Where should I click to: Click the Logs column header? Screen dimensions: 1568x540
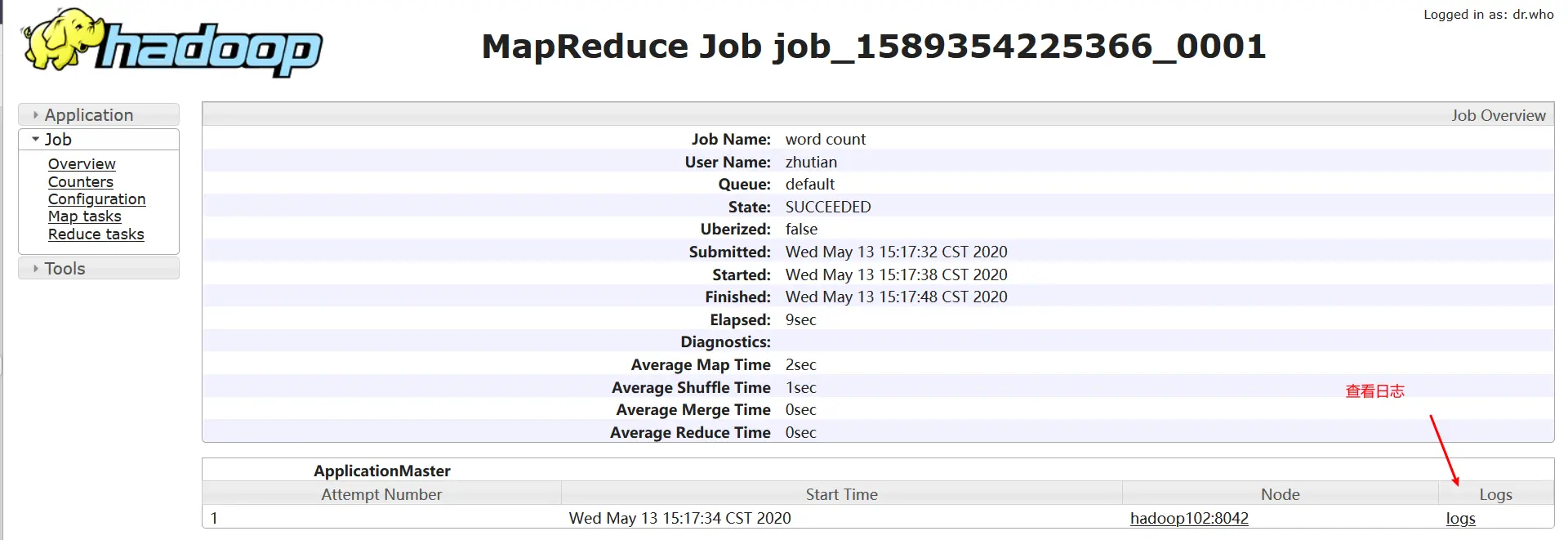[x=1496, y=493]
